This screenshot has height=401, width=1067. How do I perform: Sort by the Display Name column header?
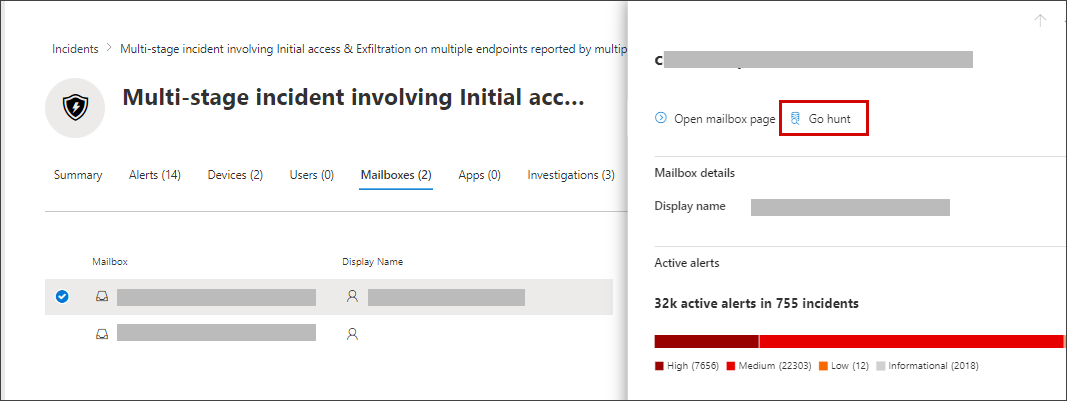pyautogui.click(x=372, y=262)
